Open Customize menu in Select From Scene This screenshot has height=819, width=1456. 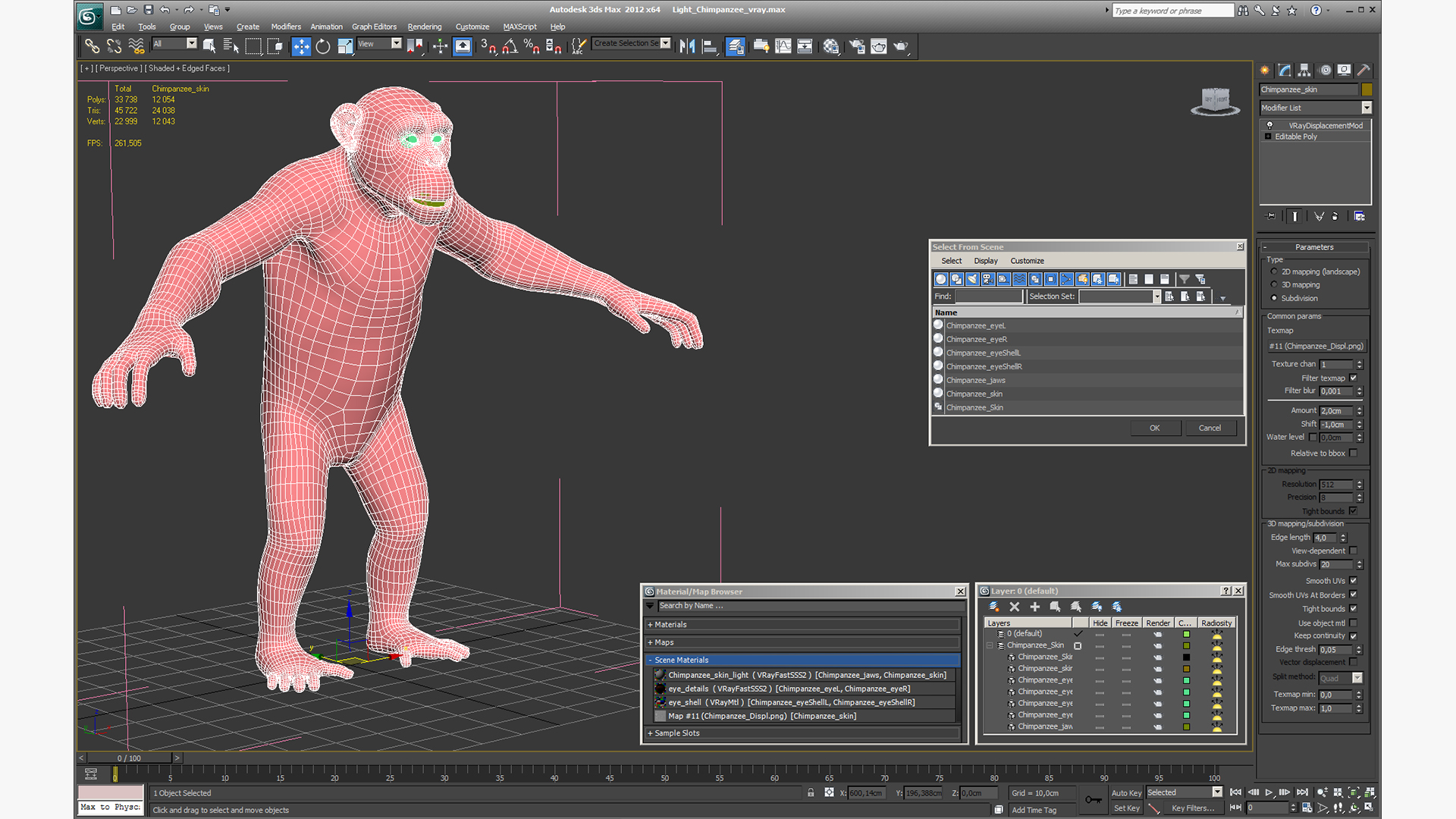click(x=1027, y=261)
